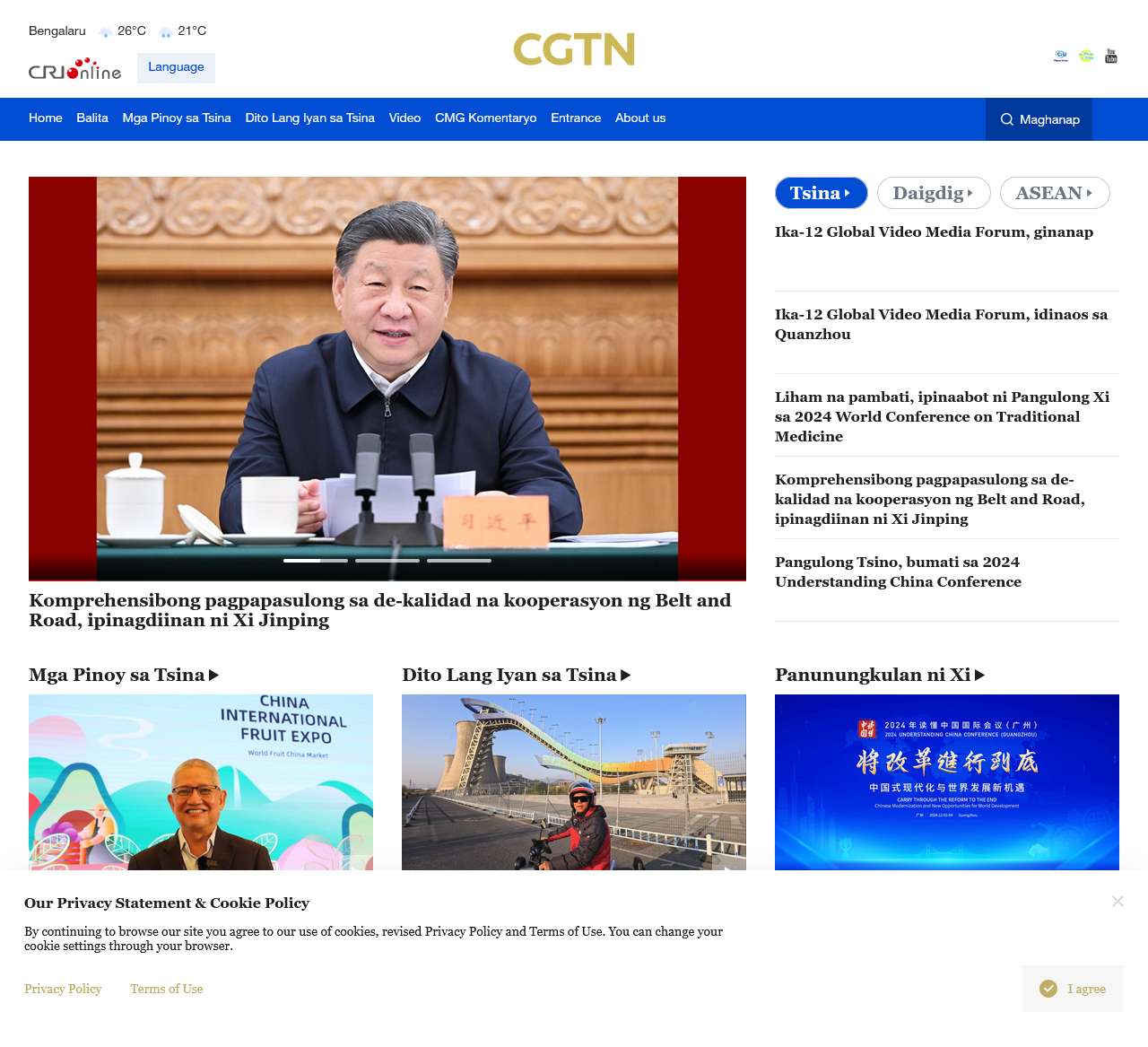Dismiss the cookie banner with the X
The height and width of the screenshot is (1047, 1148).
(x=1118, y=901)
